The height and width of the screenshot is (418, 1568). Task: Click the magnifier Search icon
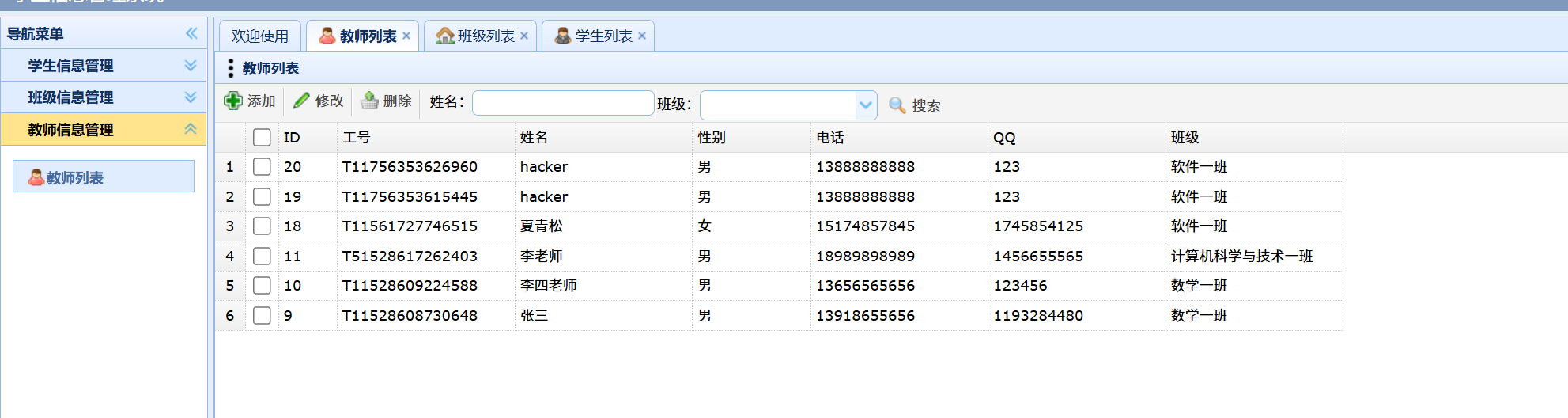[897, 105]
